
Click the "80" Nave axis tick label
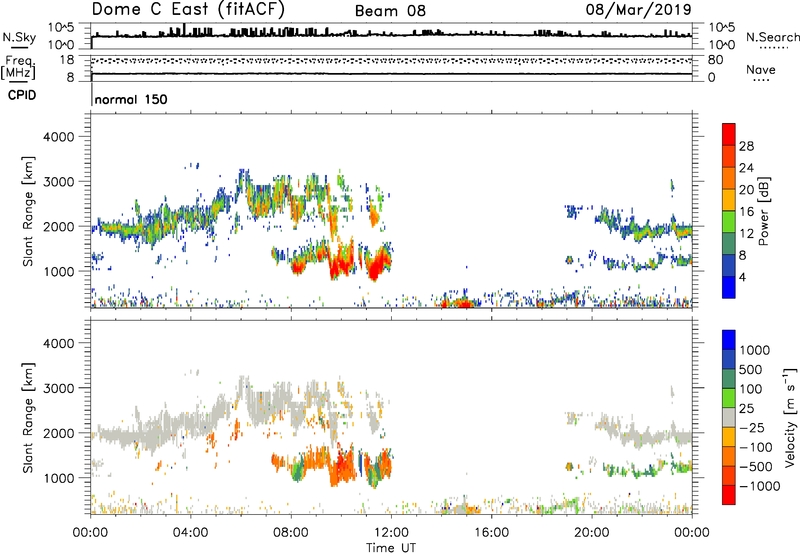pos(715,60)
